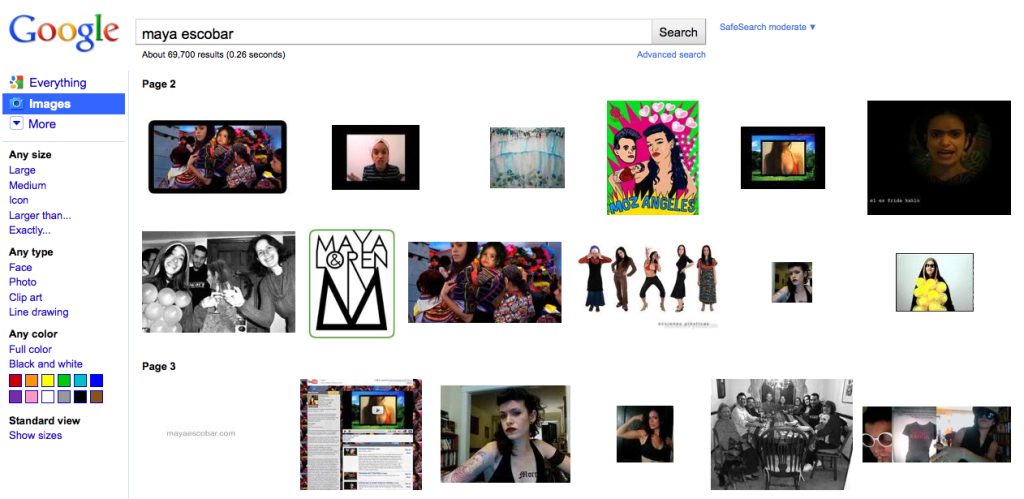Filter results to Full color
Viewport: 1024px width, 499px height.
[x=30, y=349]
